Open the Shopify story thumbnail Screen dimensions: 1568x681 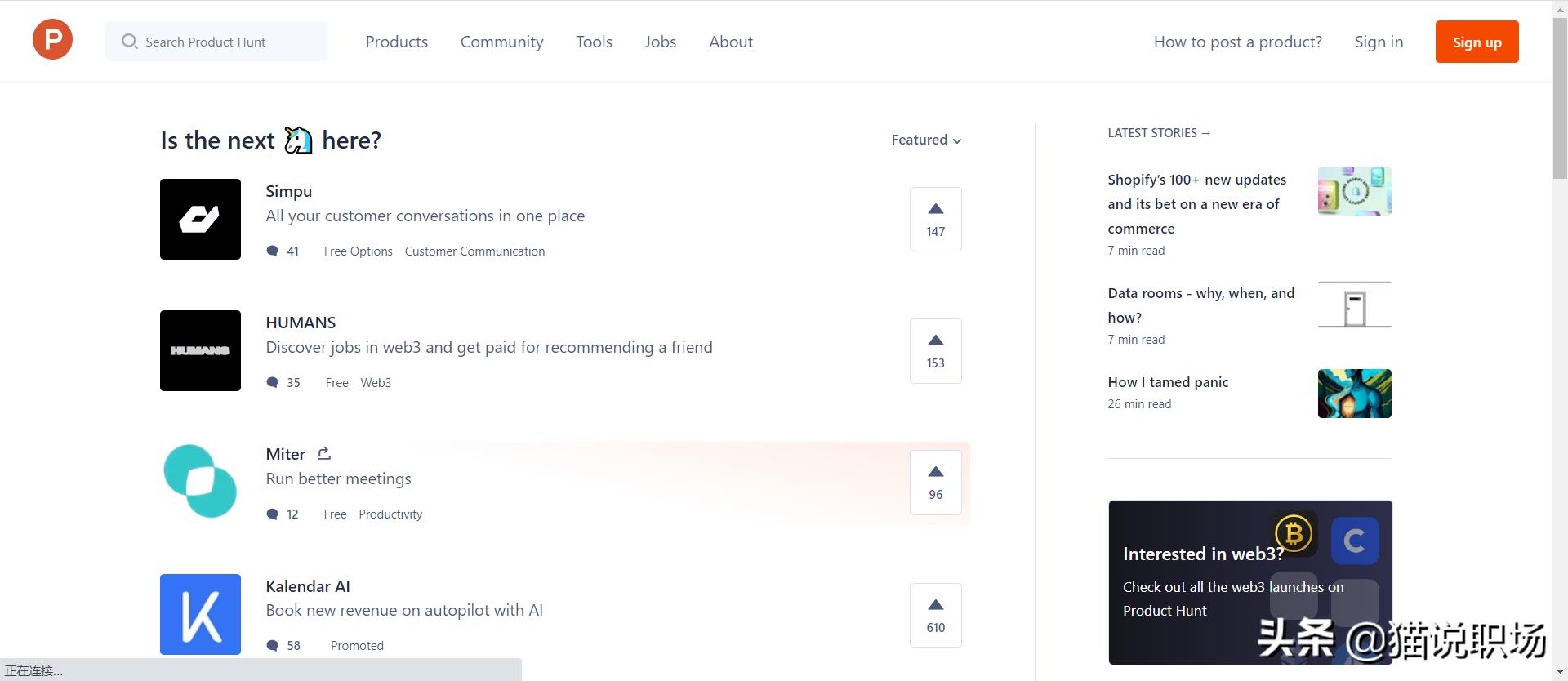pyautogui.click(x=1354, y=191)
